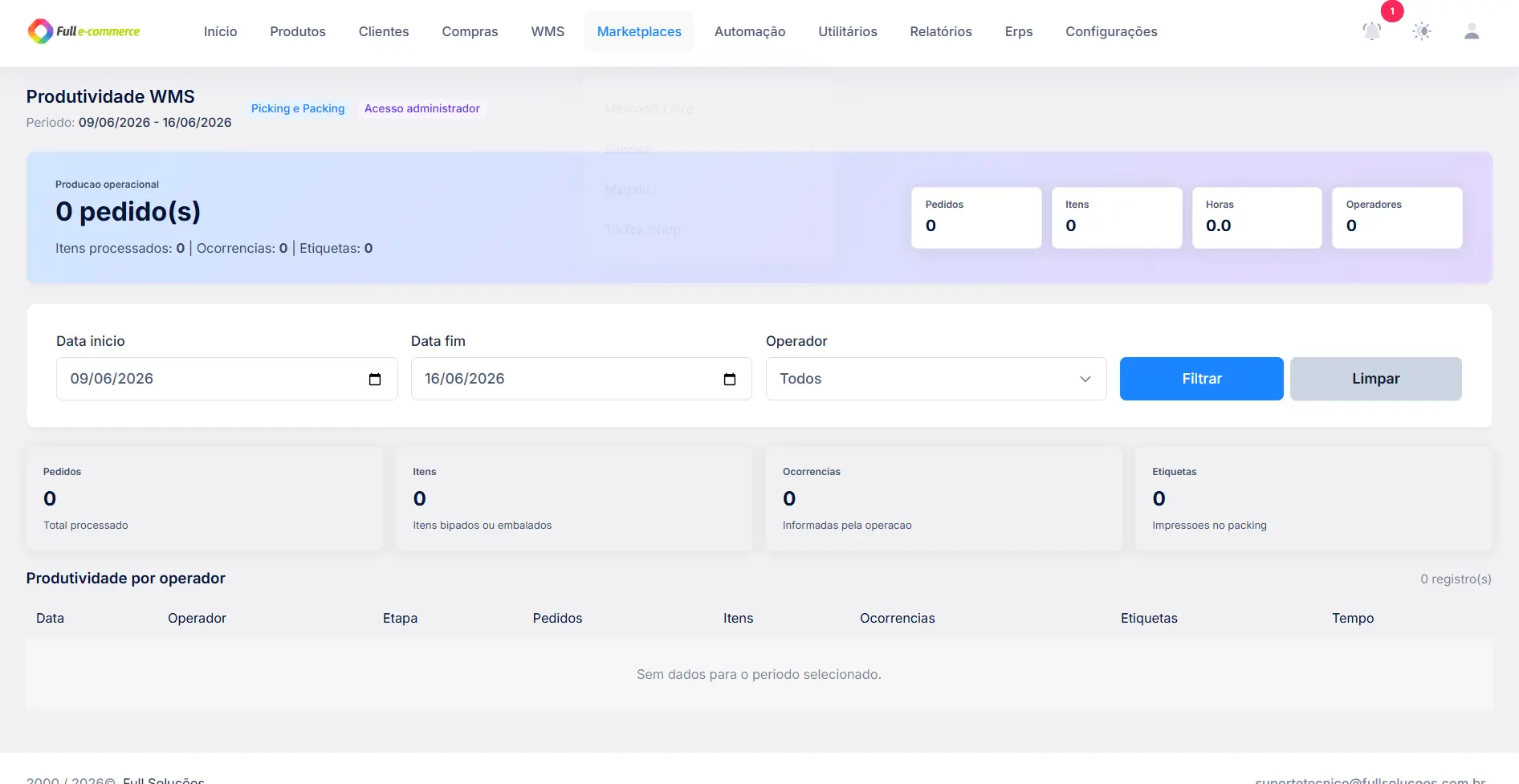Click the Produtividade WMS heading
The image size is (1519, 784).
pos(111,96)
